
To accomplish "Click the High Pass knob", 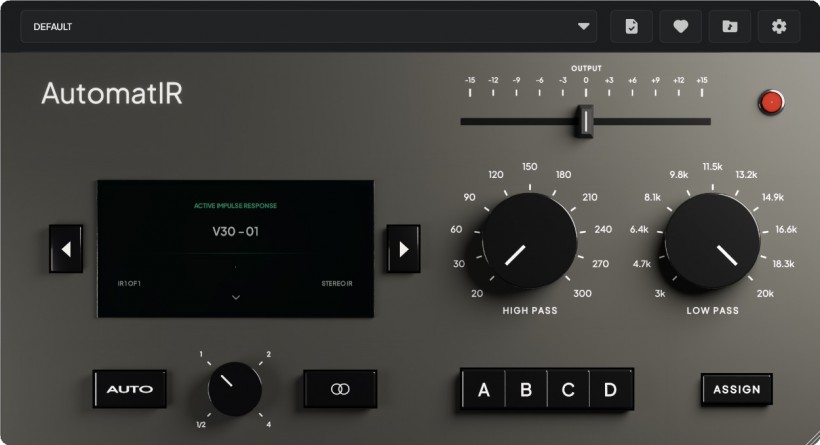I will pos(529,241).
